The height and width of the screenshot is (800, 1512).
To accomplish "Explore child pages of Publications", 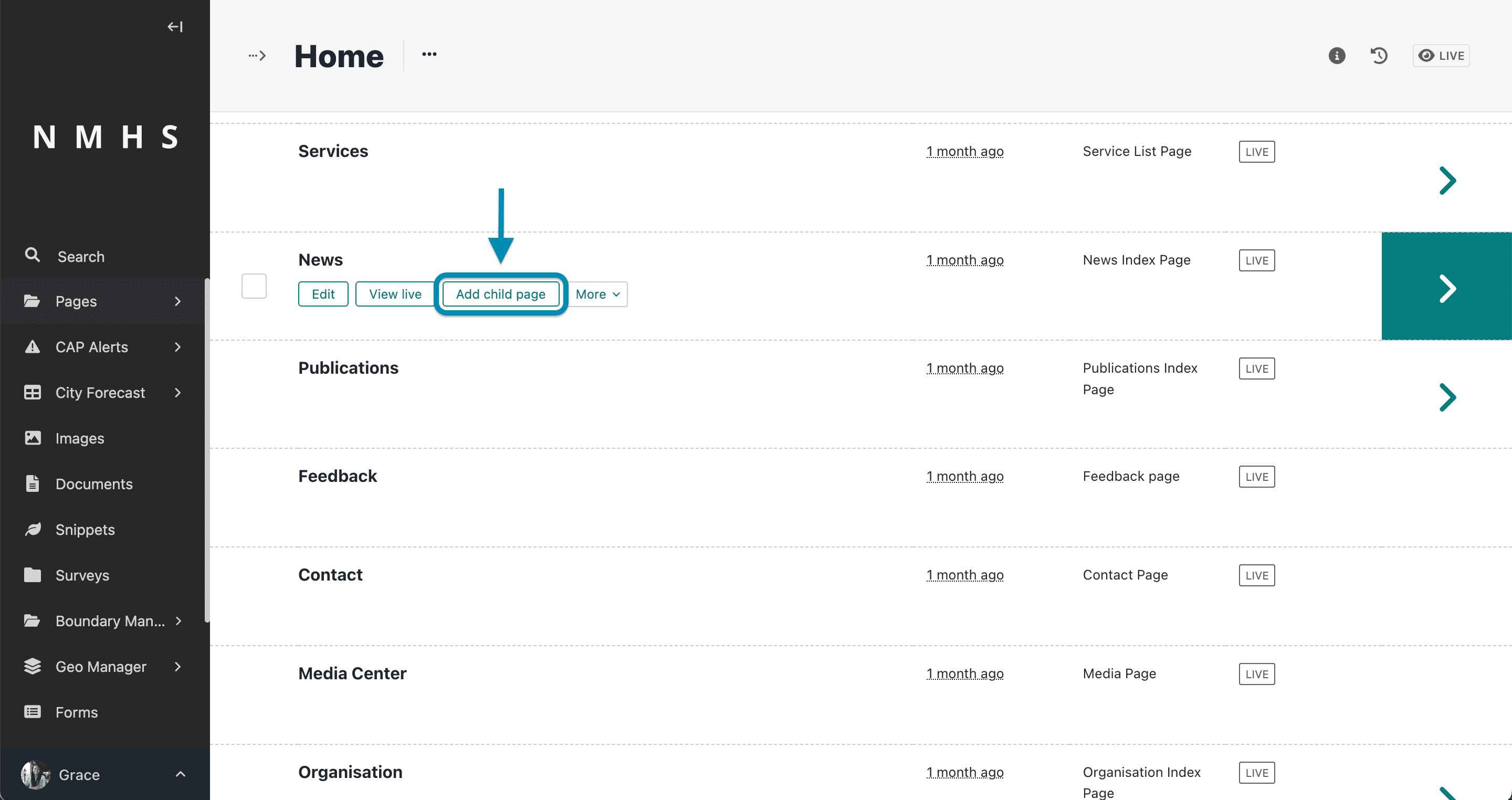I will tap(1447, 397).
